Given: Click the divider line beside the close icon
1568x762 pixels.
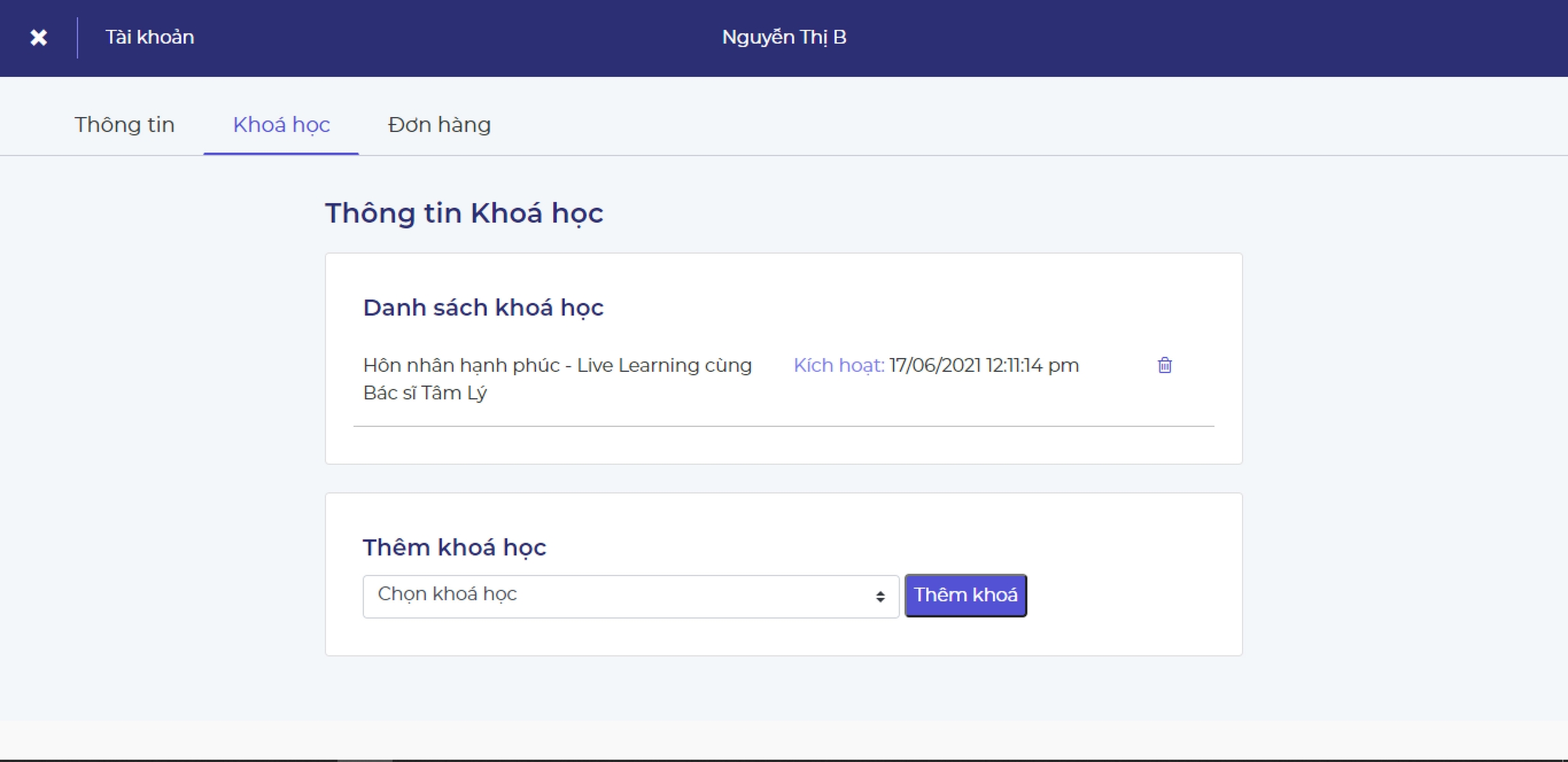Looking at the screenshot, I should coord(78,37).
